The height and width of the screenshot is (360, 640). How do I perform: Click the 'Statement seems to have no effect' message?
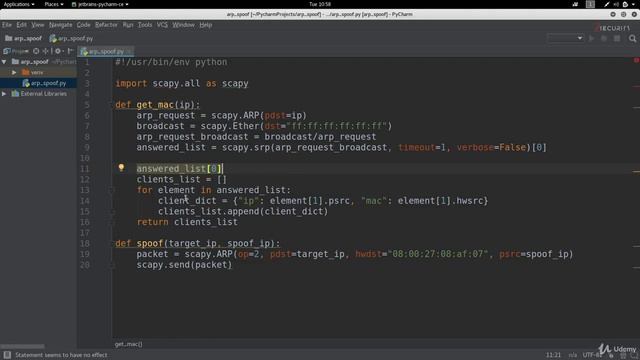pos(61,355)
